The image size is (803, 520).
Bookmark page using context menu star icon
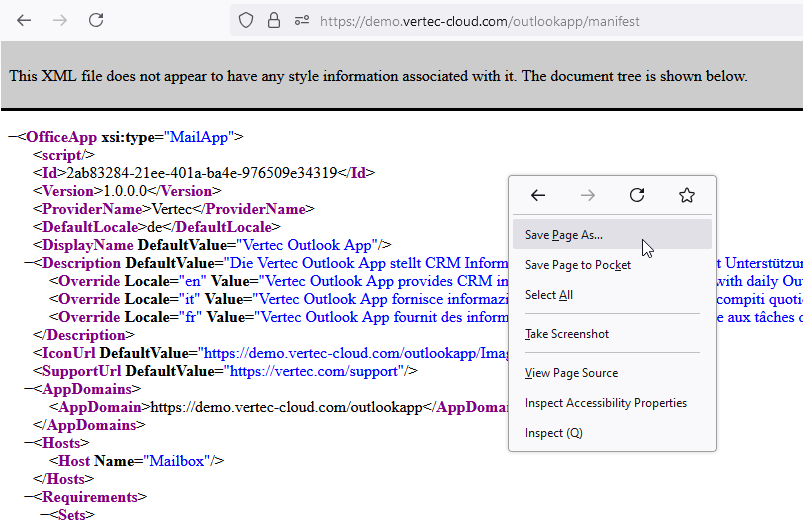687,196
